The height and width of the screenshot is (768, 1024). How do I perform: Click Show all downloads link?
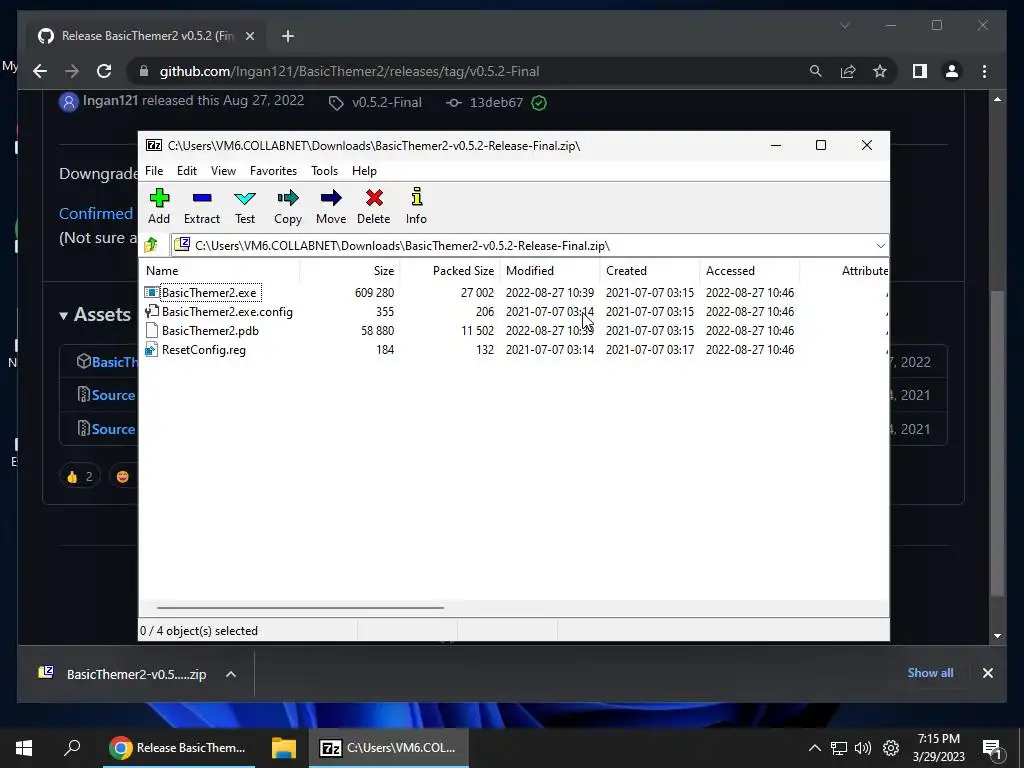point(930,673)
